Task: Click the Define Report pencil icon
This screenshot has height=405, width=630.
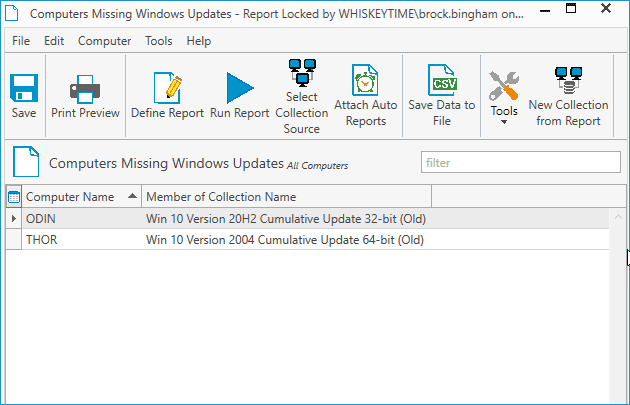Action: [x=168, y=88]
